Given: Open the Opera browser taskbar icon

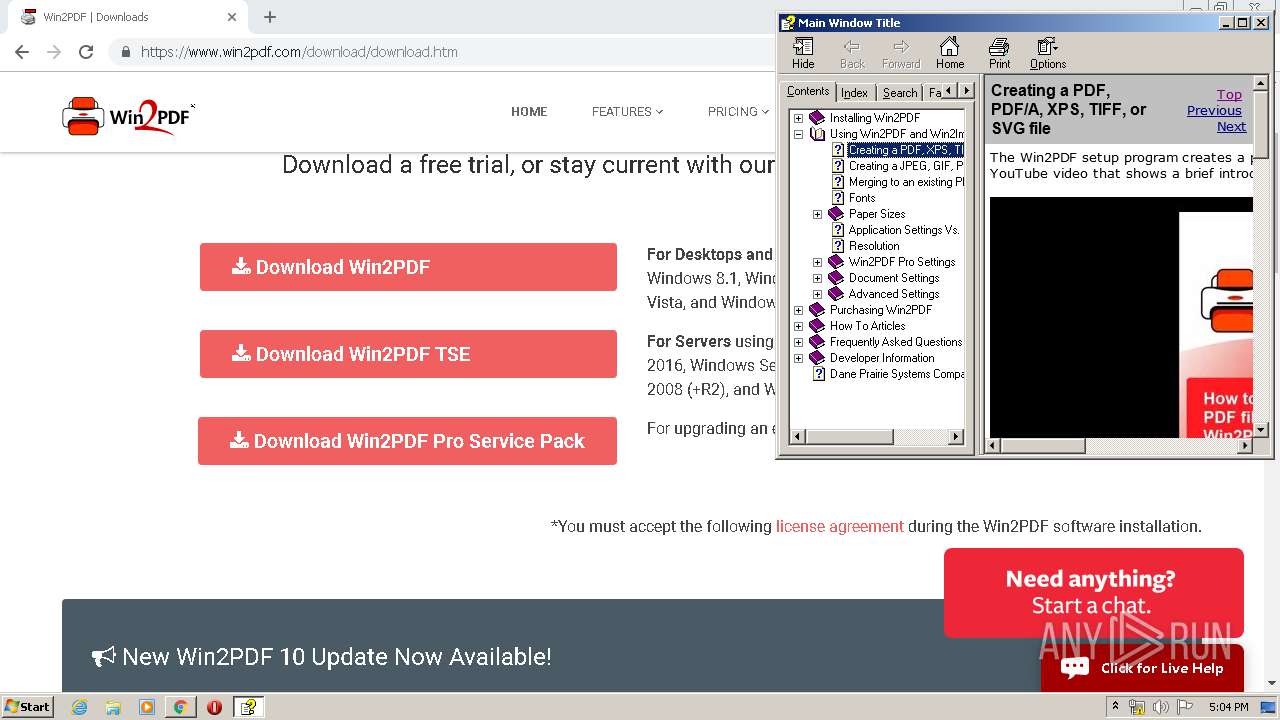Looking at the screenshot, I should pyautogui.click(x=214, y=707).
